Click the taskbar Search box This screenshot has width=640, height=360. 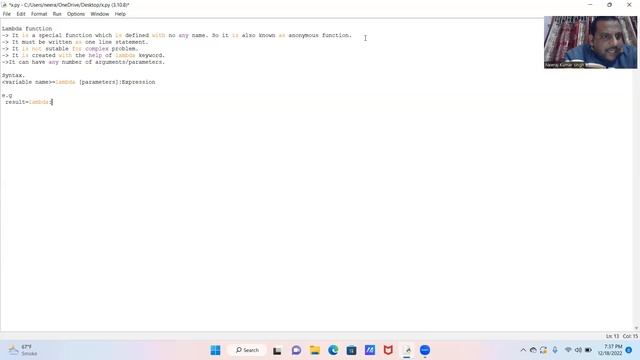point(247,350)
